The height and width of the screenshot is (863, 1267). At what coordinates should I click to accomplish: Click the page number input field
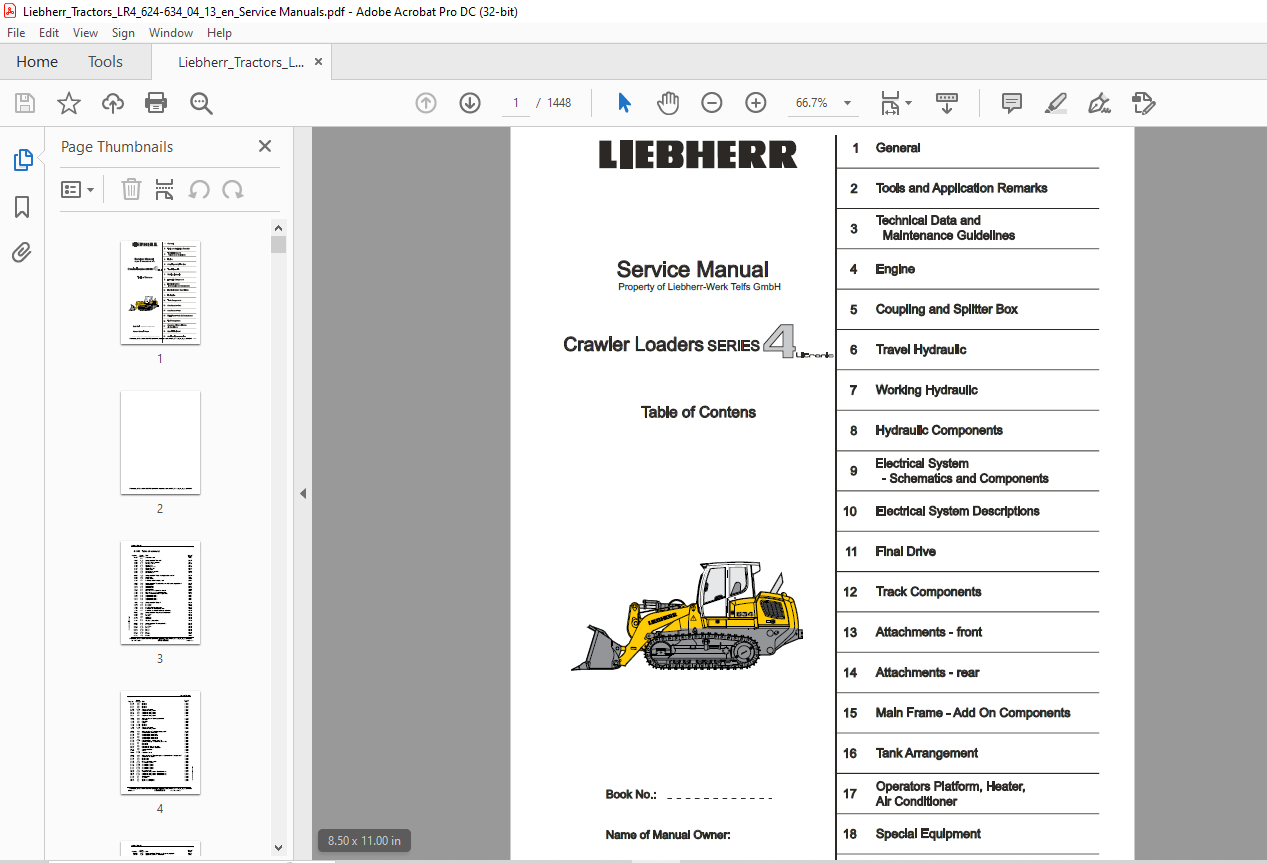(516, 103)
